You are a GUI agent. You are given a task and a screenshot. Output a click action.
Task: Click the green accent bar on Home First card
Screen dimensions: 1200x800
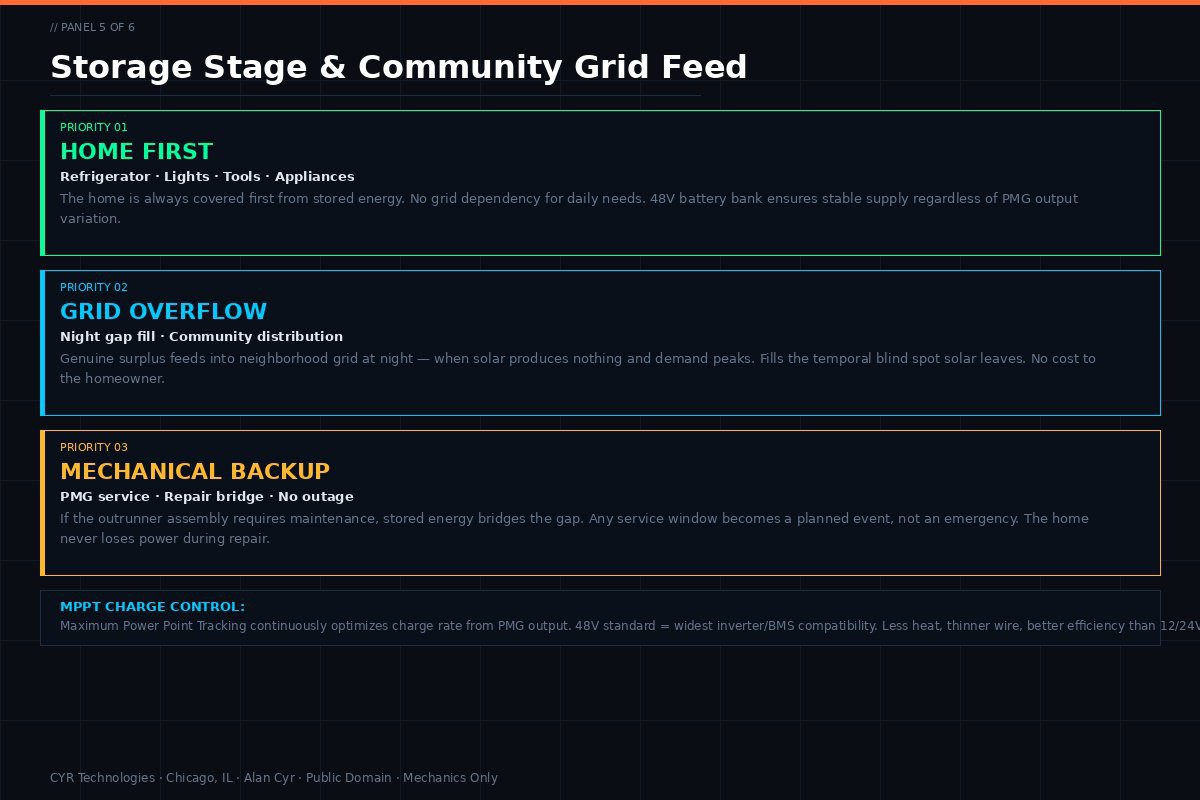tap(43, 183)
